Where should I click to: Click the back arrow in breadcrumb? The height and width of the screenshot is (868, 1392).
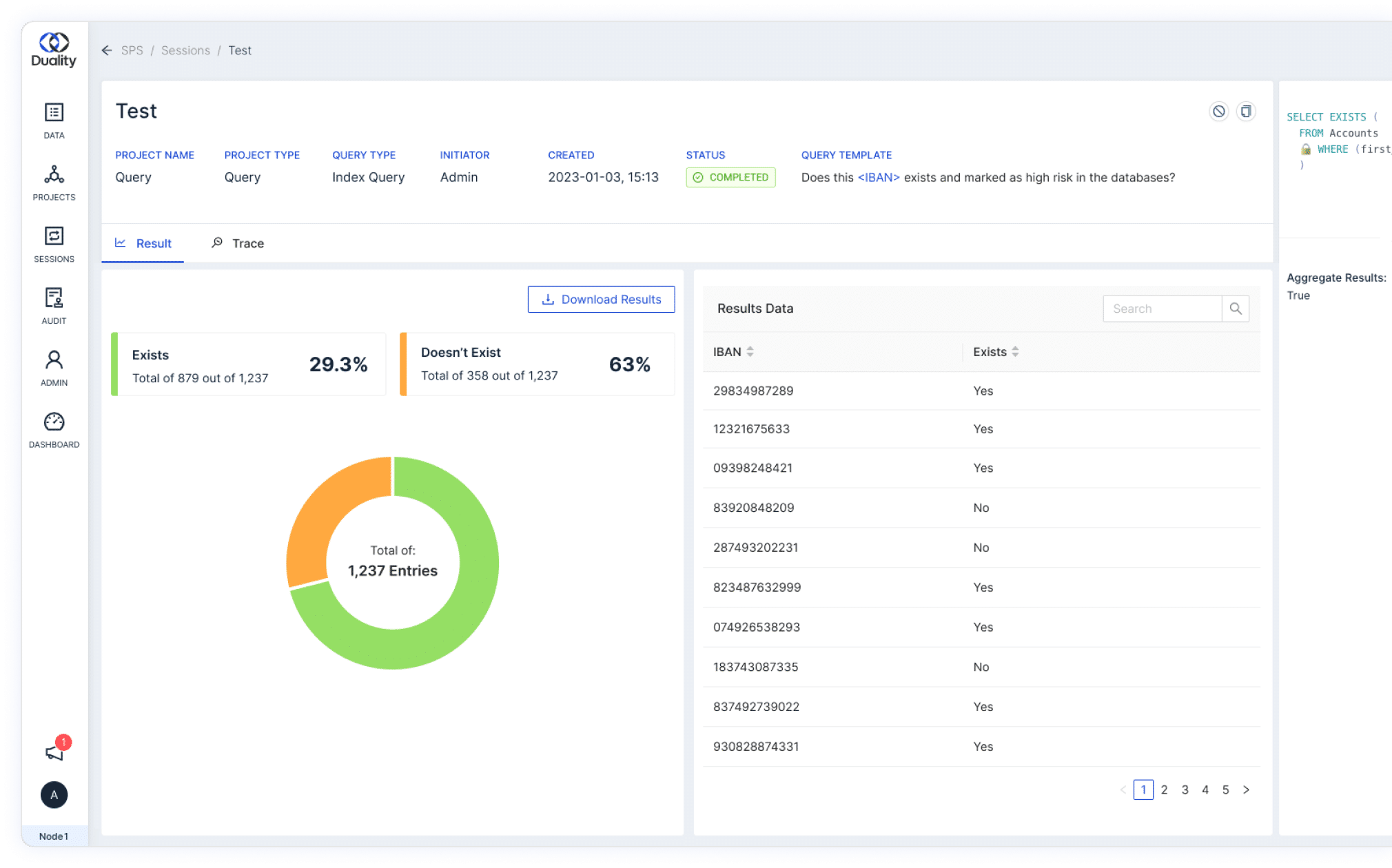(107, 50)
